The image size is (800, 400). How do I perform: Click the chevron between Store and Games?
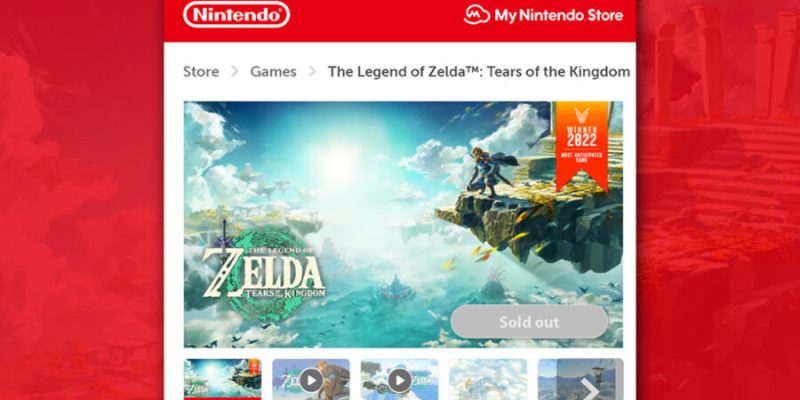[x=235, y=72]
